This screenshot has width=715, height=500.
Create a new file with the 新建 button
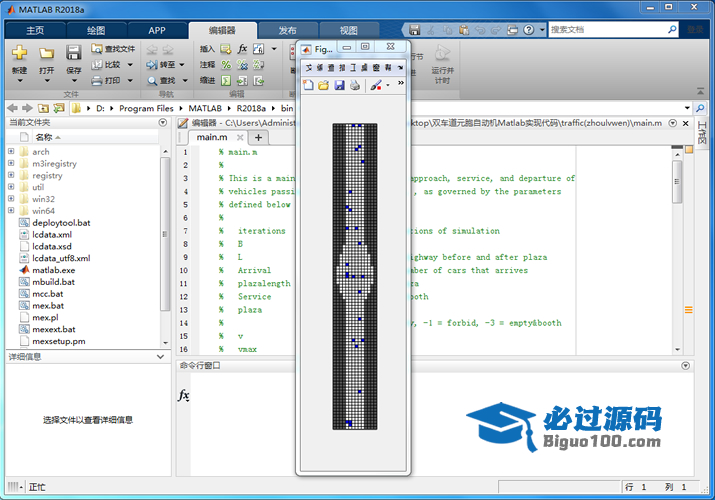point(19,61)
